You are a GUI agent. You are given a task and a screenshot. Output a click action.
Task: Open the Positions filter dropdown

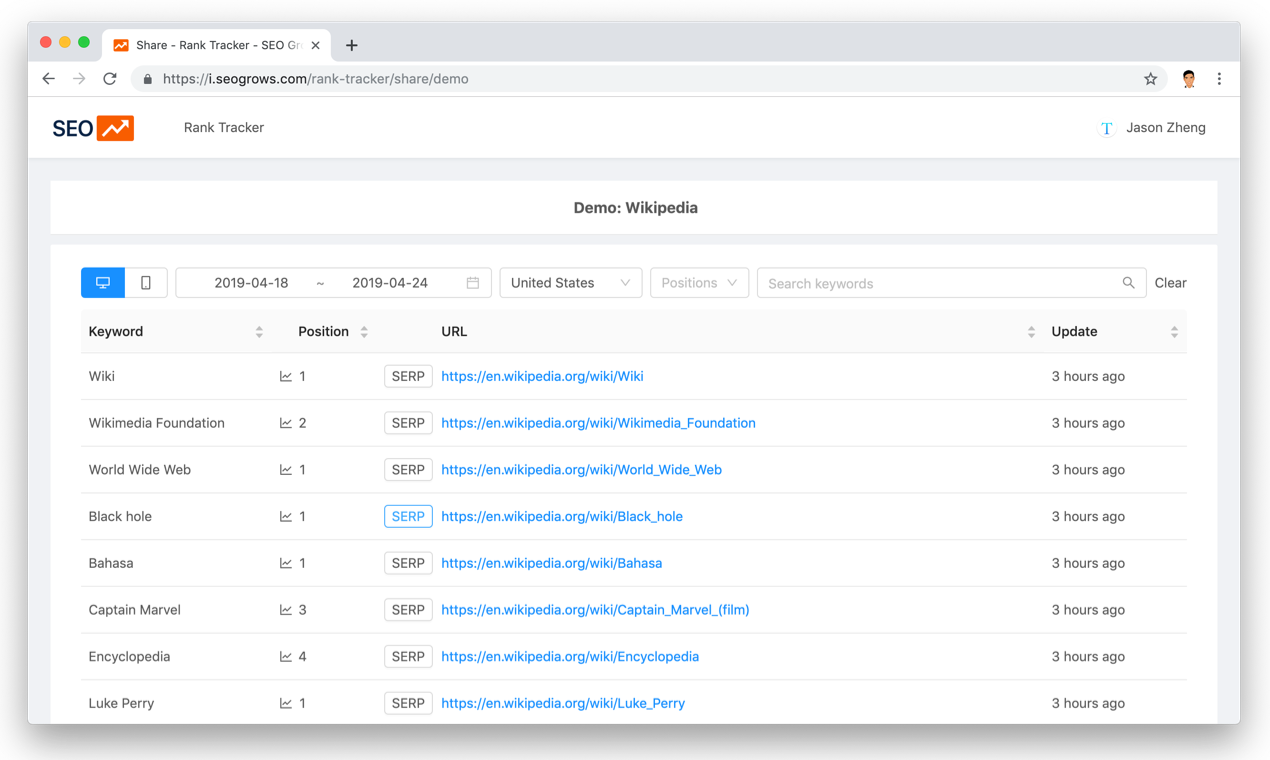click(699, 283)
